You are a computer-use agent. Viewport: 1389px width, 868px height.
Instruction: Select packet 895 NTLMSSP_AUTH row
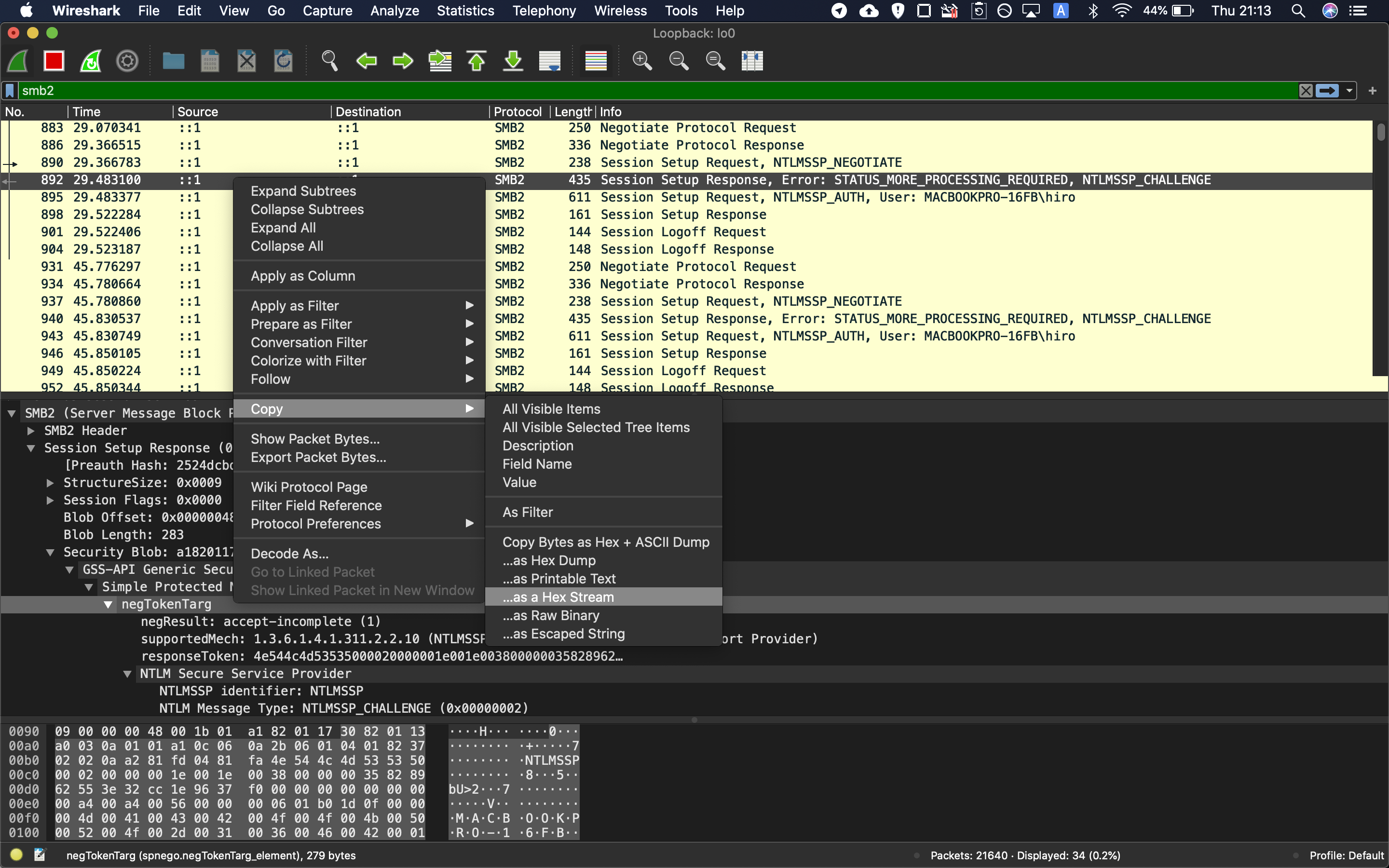point(686,198)
